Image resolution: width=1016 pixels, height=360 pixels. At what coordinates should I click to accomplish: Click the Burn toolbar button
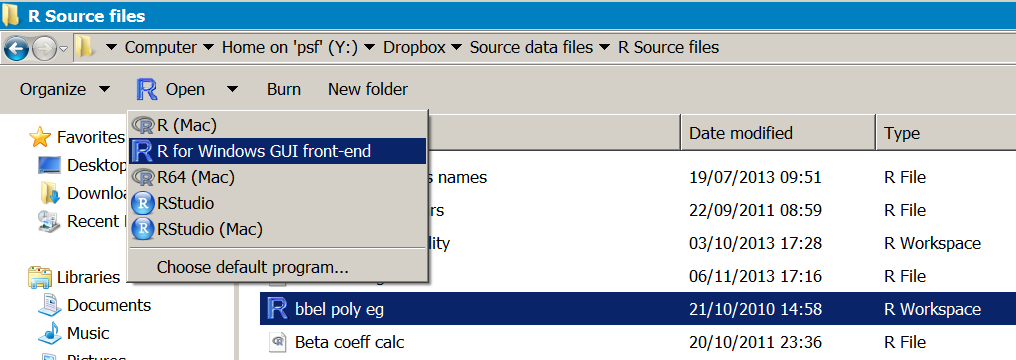point(284,89)
